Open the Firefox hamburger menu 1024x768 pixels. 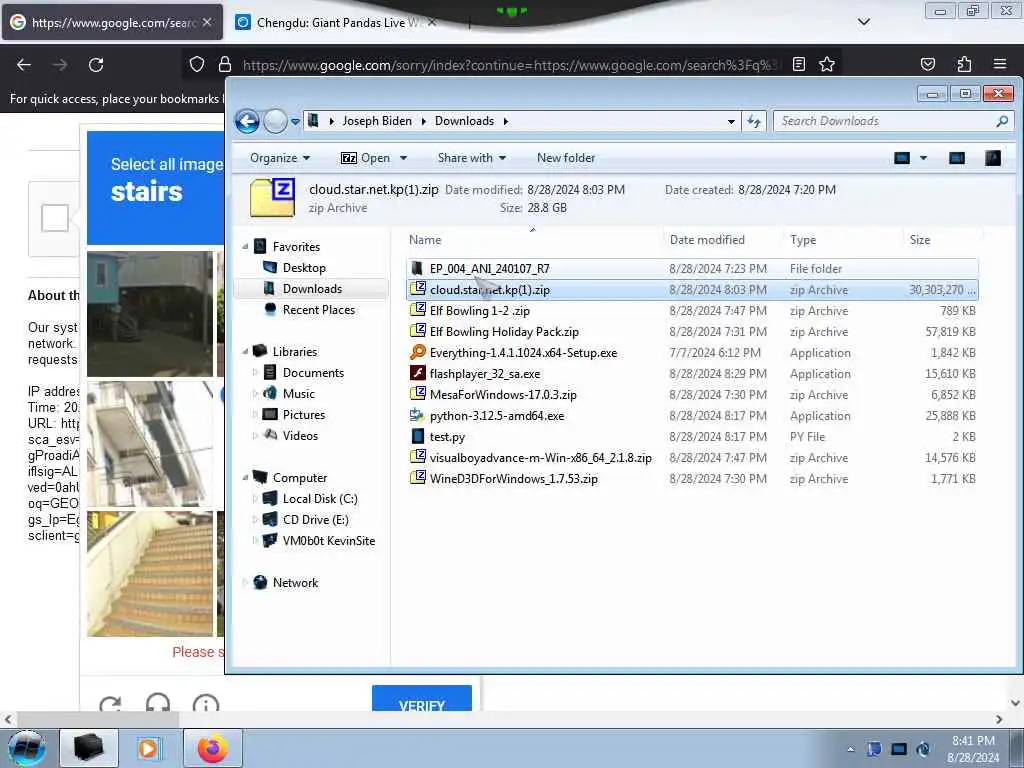[x=1000, y=64]
